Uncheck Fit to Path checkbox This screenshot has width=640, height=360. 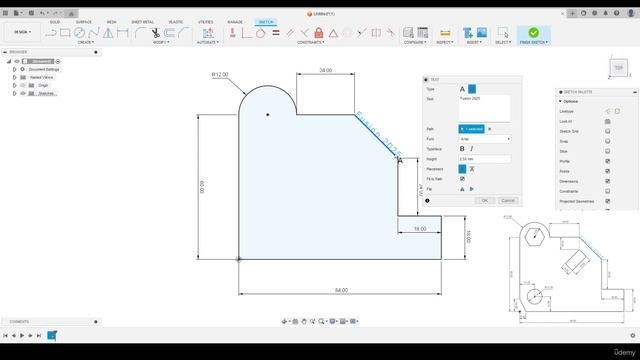pyautogui.click(x=462, y=179)
